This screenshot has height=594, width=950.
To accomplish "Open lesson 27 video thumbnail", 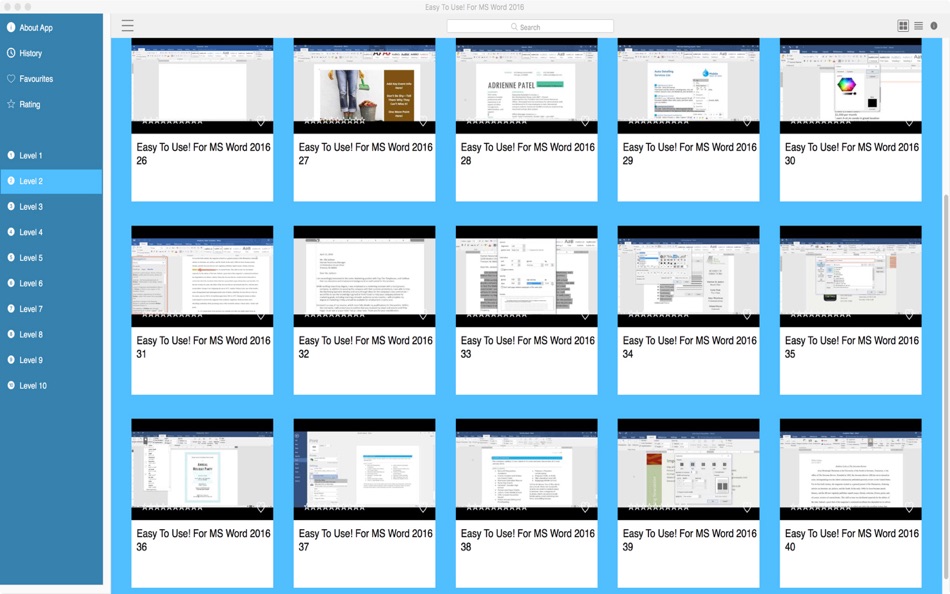I will coord(364,85).
